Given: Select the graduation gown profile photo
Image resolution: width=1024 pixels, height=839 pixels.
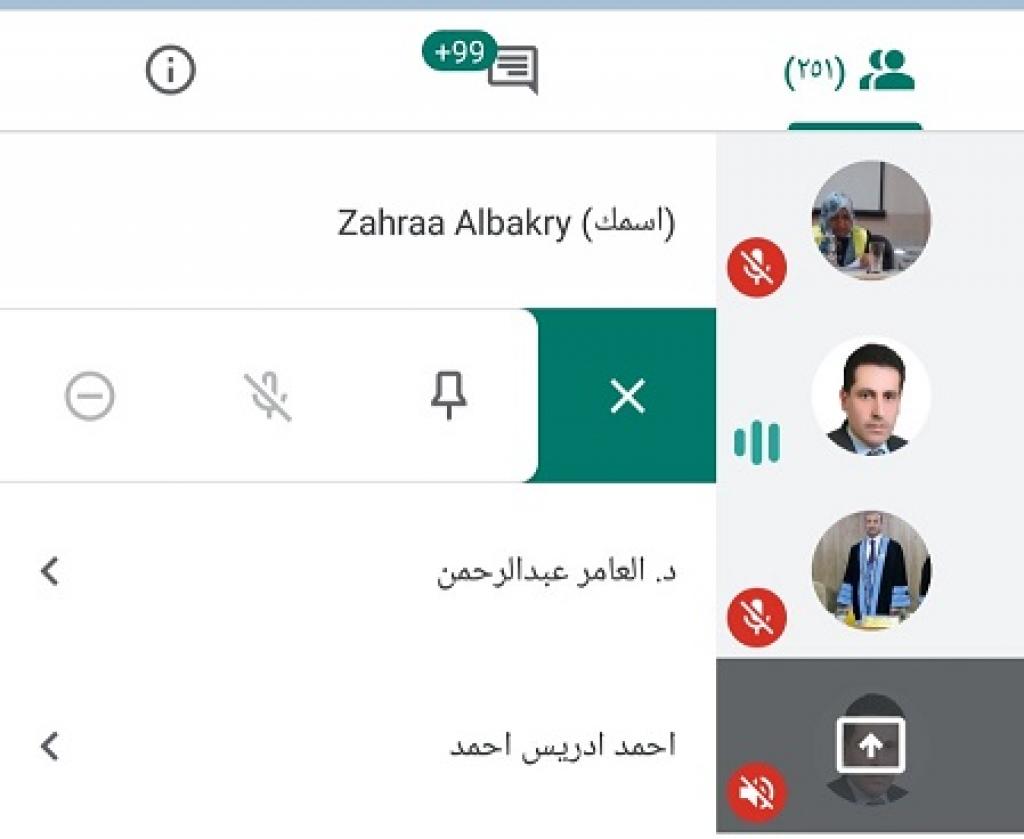Looking at the screenshot, I should (x=871, y=571).
